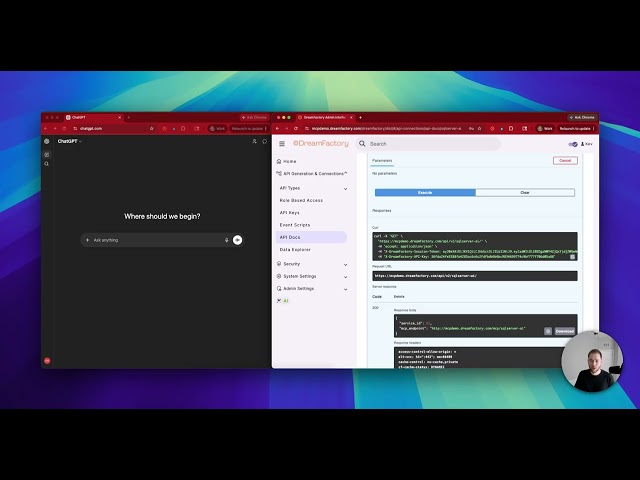Copy the response body

(x=548, y=331)
